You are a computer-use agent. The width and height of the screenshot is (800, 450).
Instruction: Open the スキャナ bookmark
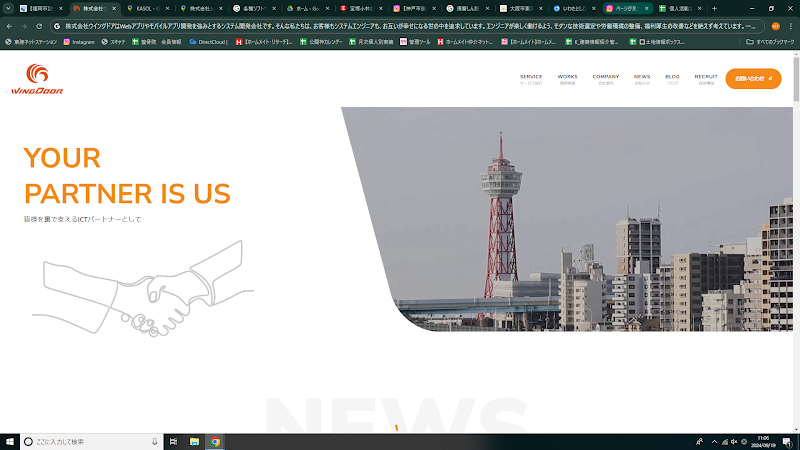[113, 42]
